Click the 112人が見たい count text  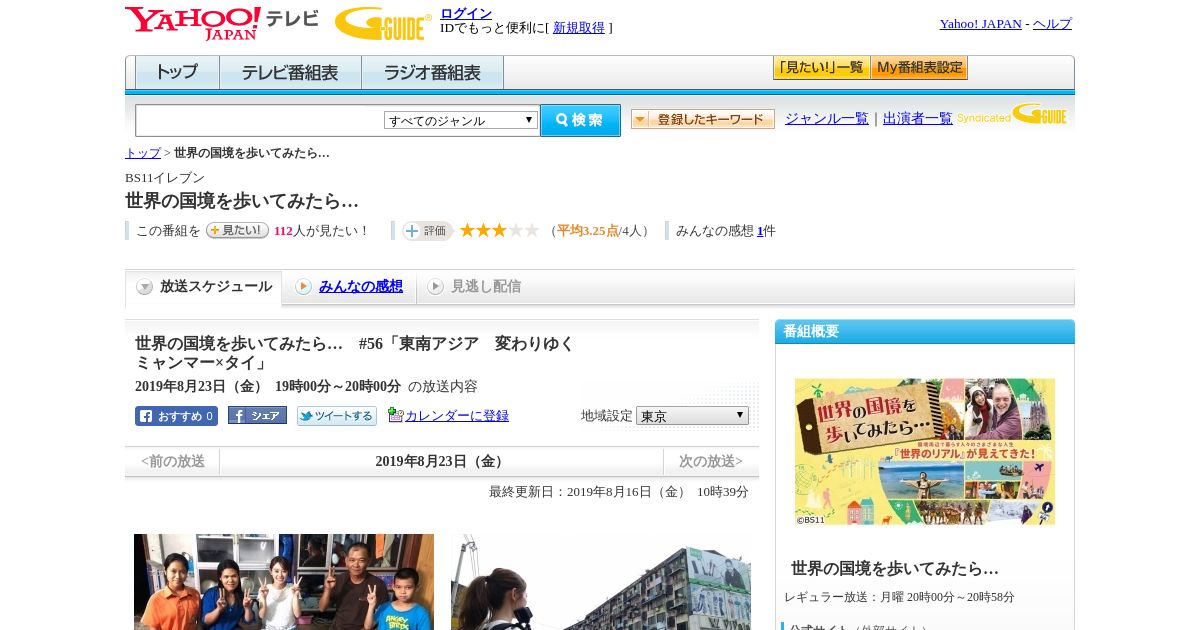[x=320, y=231]
